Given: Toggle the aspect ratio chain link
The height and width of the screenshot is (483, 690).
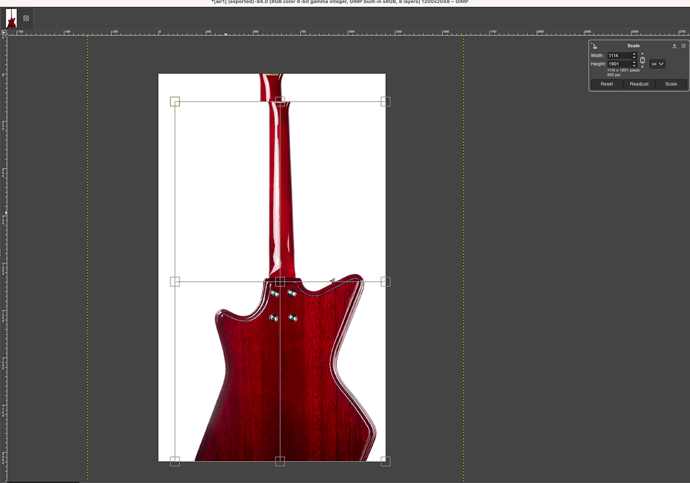Looking at the screenshot, I should tap(642, 60).
